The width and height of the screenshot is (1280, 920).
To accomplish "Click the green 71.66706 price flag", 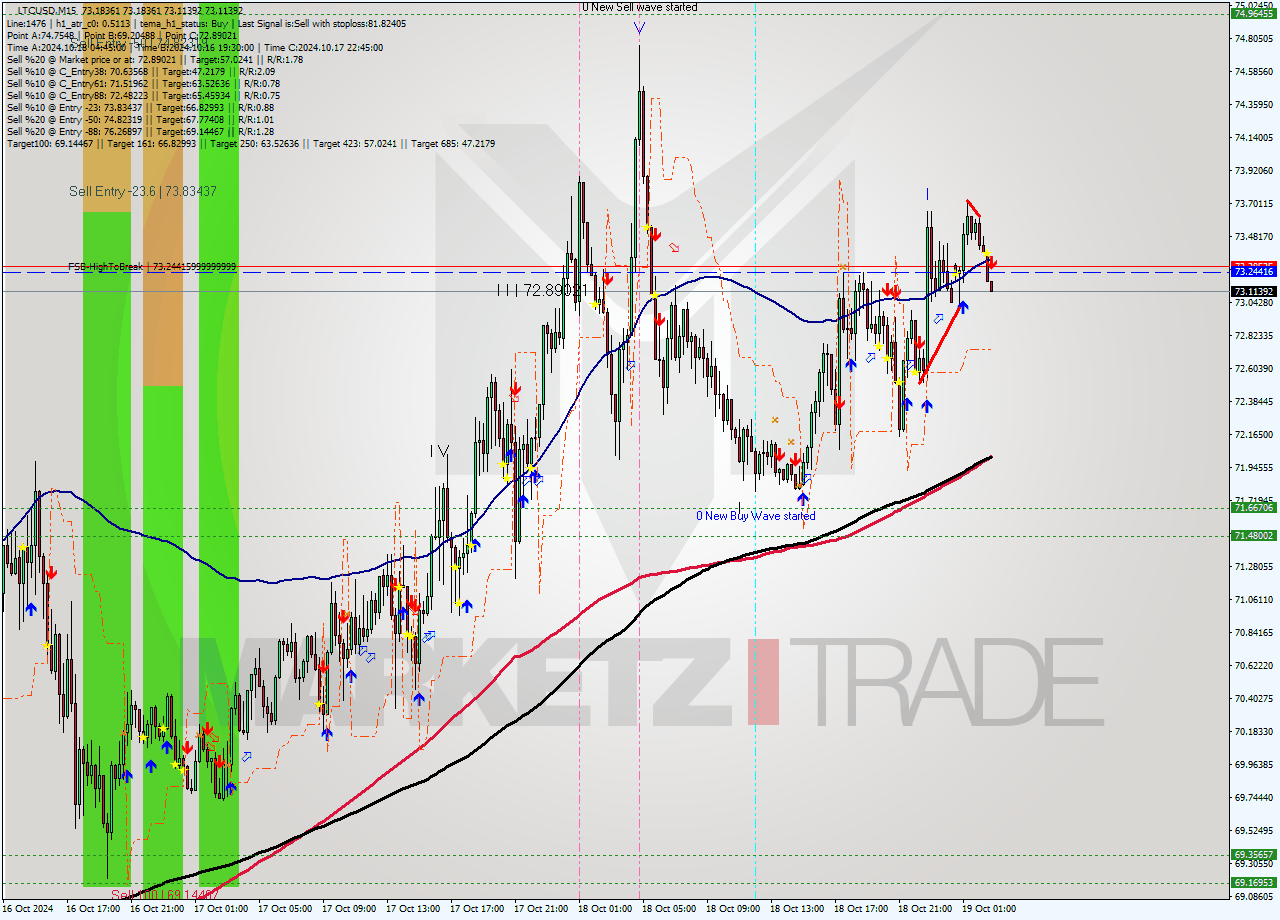I will pos(1253,508).
